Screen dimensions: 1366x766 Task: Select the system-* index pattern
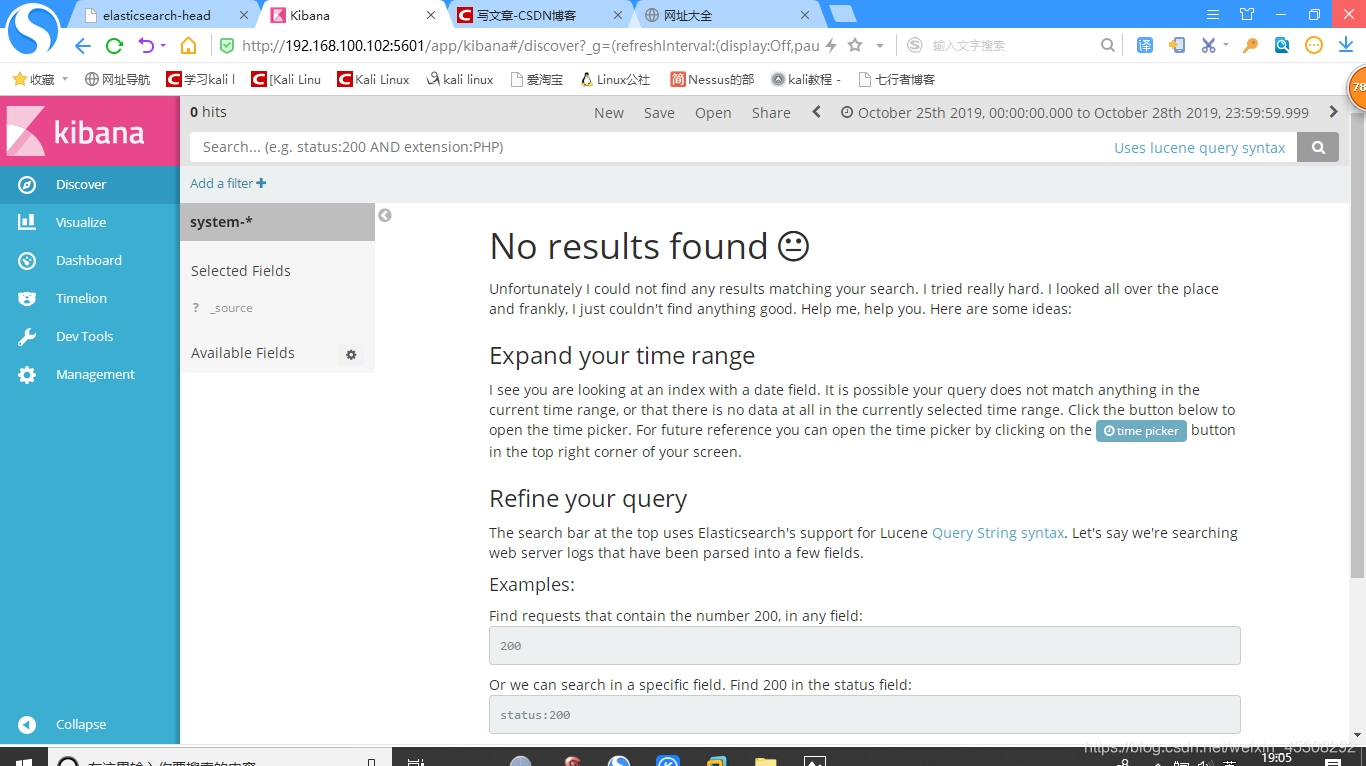pyautogui.click(x=277, y=222)
